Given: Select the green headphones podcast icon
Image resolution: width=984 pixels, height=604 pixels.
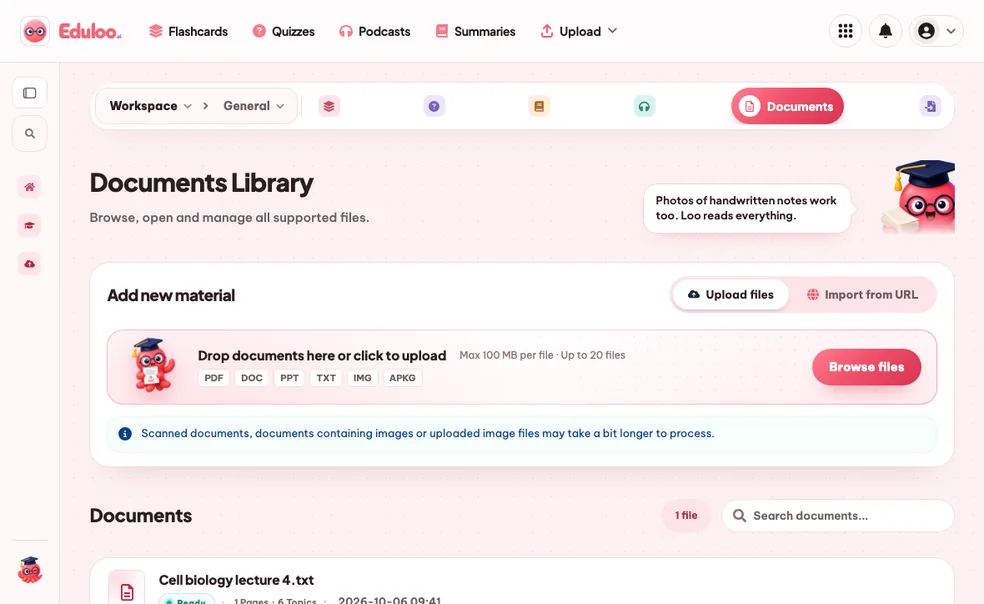Looking at the screenshot, I should click(644, 106).
